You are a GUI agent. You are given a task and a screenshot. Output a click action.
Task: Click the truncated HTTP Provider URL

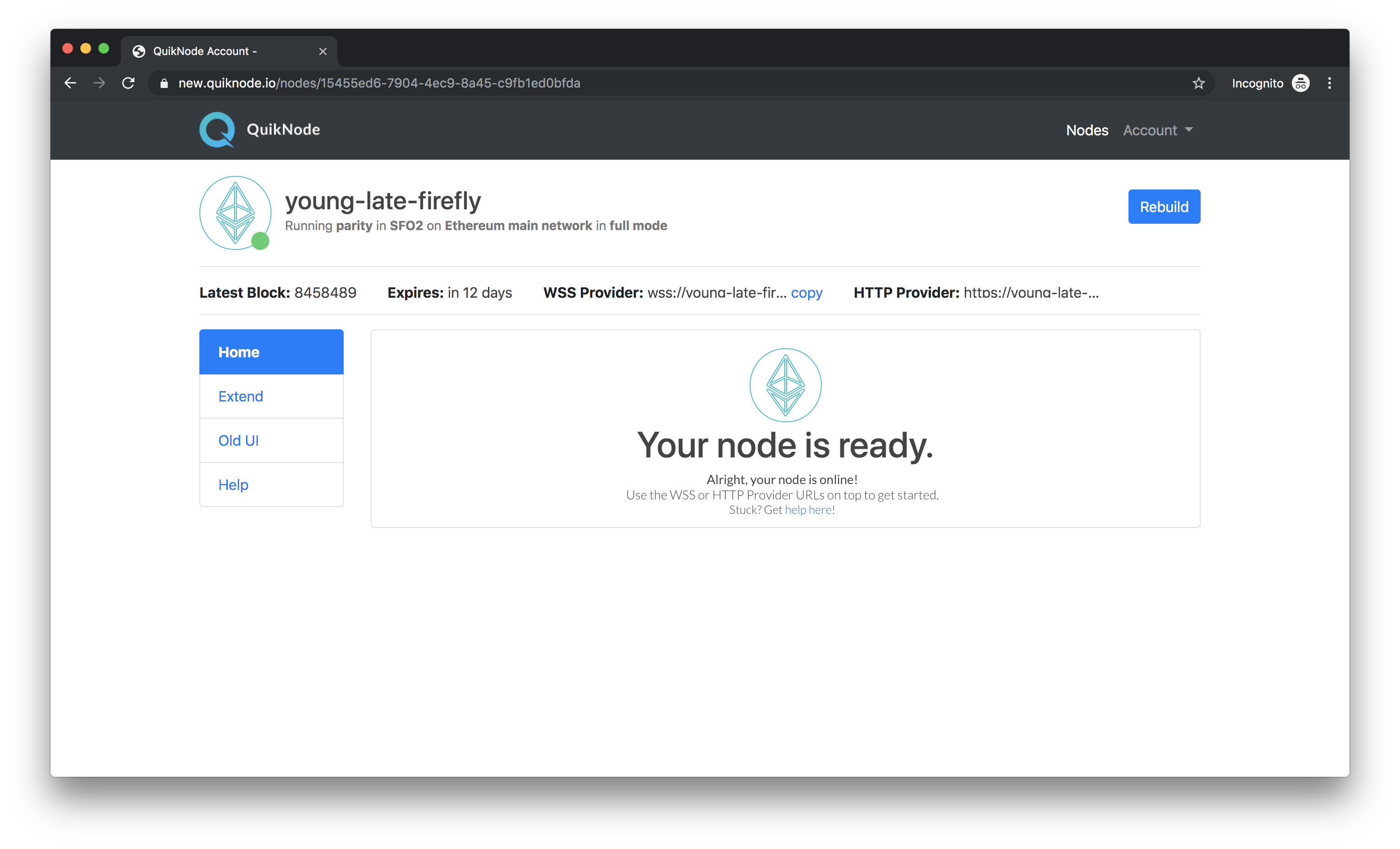(x=1031, y=293)
